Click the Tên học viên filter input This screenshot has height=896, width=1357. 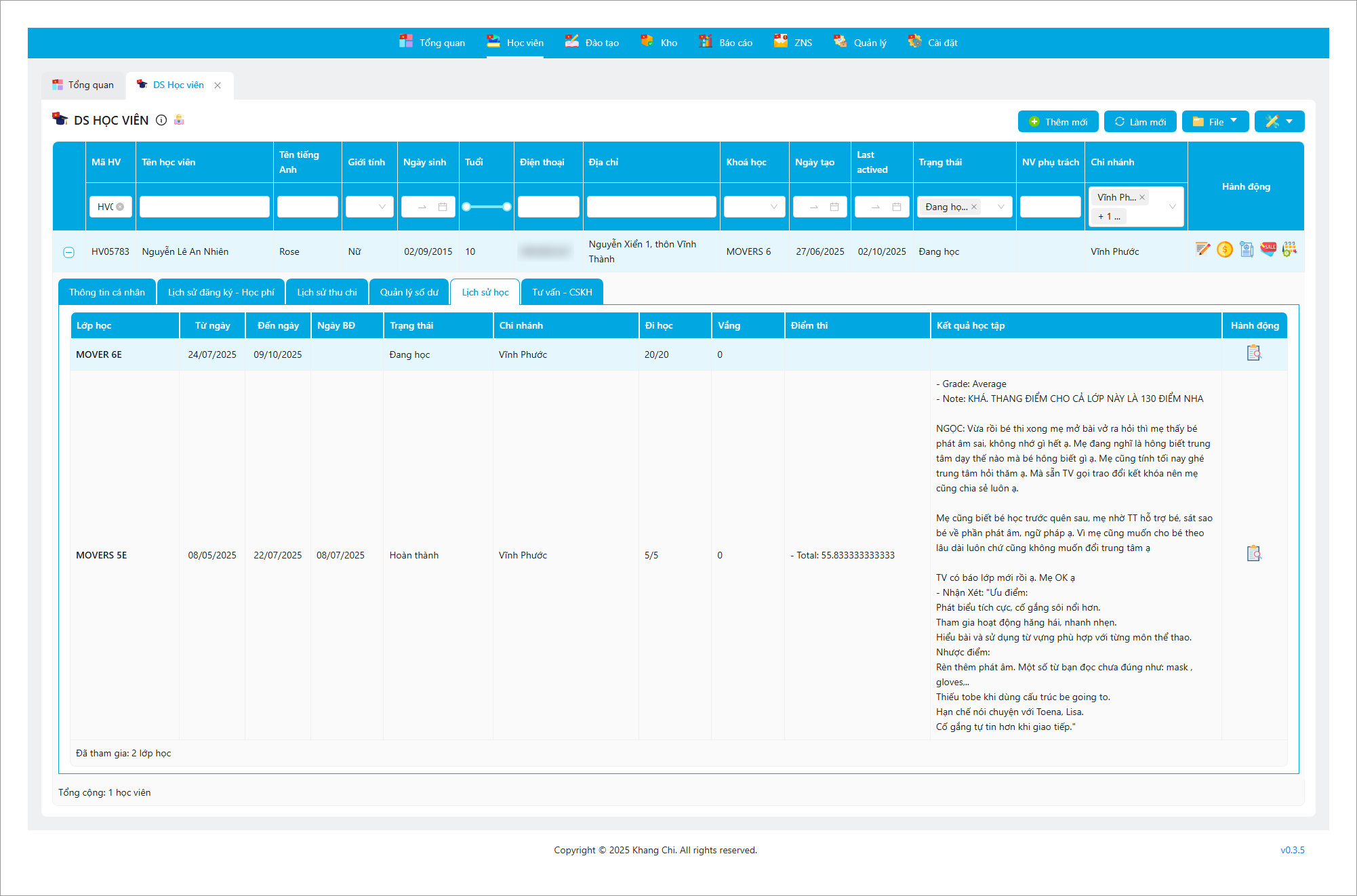204,207
